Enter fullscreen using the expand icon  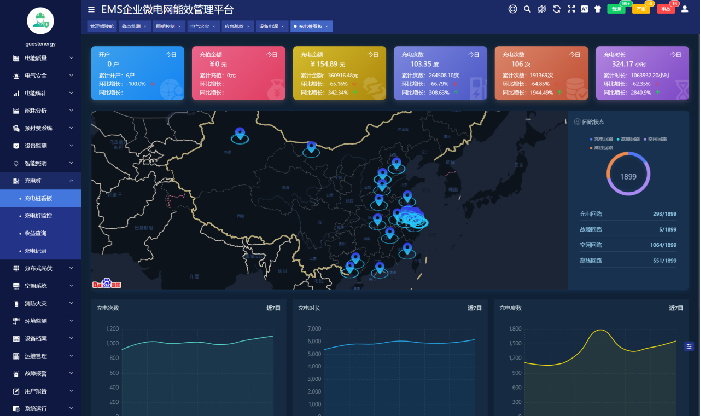pyautogui.click(x=569, y=9)
